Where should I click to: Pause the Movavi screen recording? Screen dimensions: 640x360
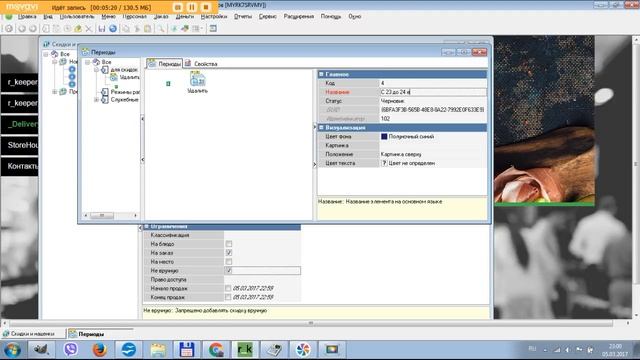[x=191, y=7]
